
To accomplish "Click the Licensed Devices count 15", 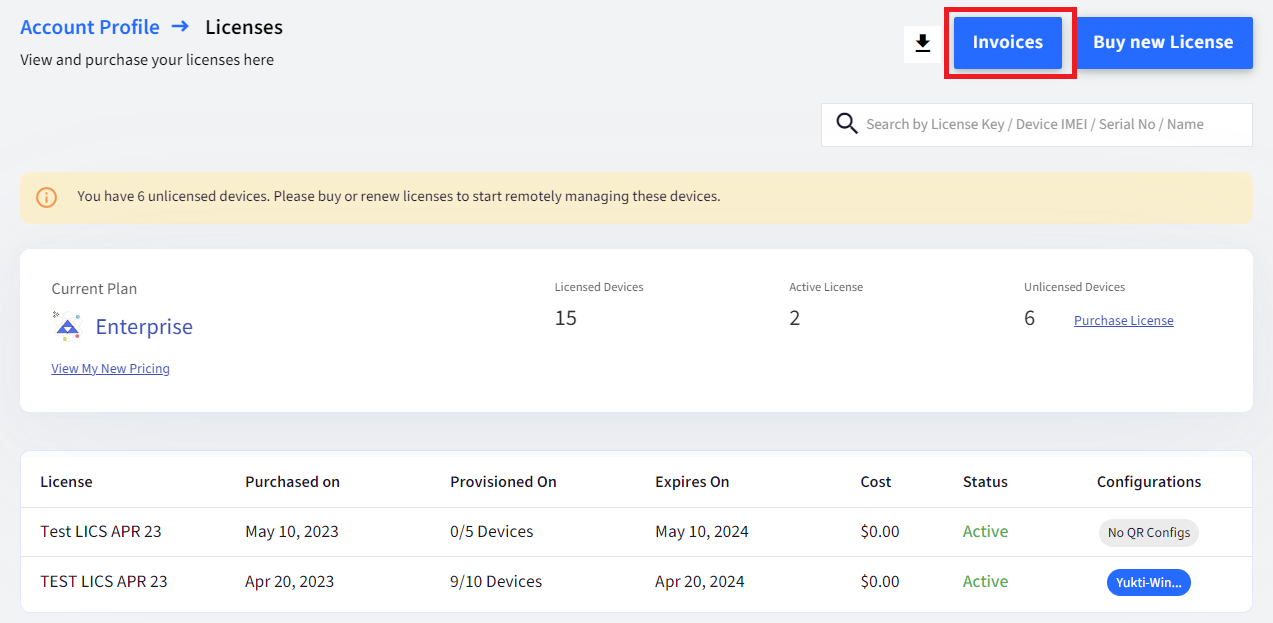I will coord(566,319).
